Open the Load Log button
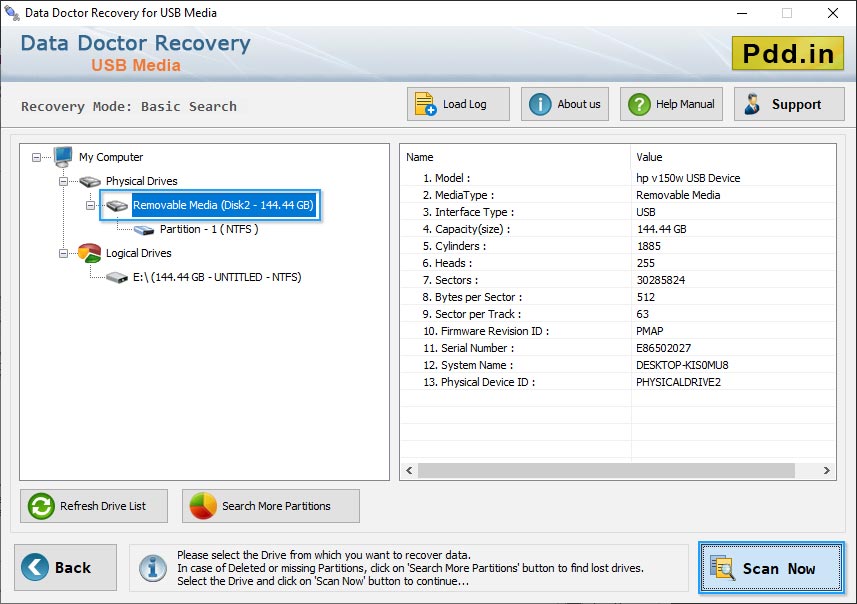The width and height of the screenshot is (857, 604). [458, 104]
